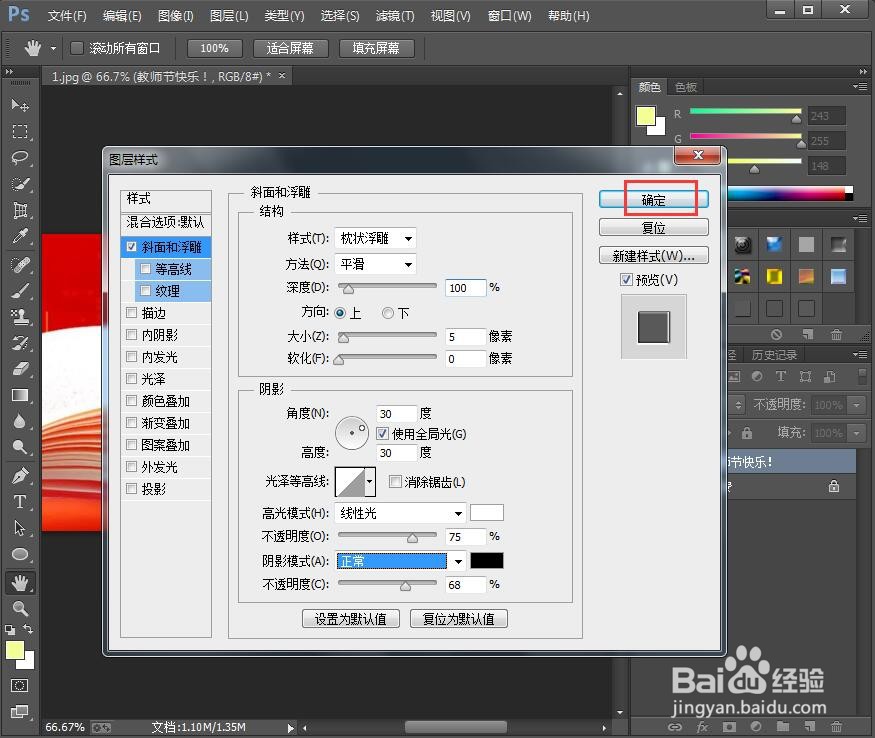Select the Pen tool

coord(20,476)
